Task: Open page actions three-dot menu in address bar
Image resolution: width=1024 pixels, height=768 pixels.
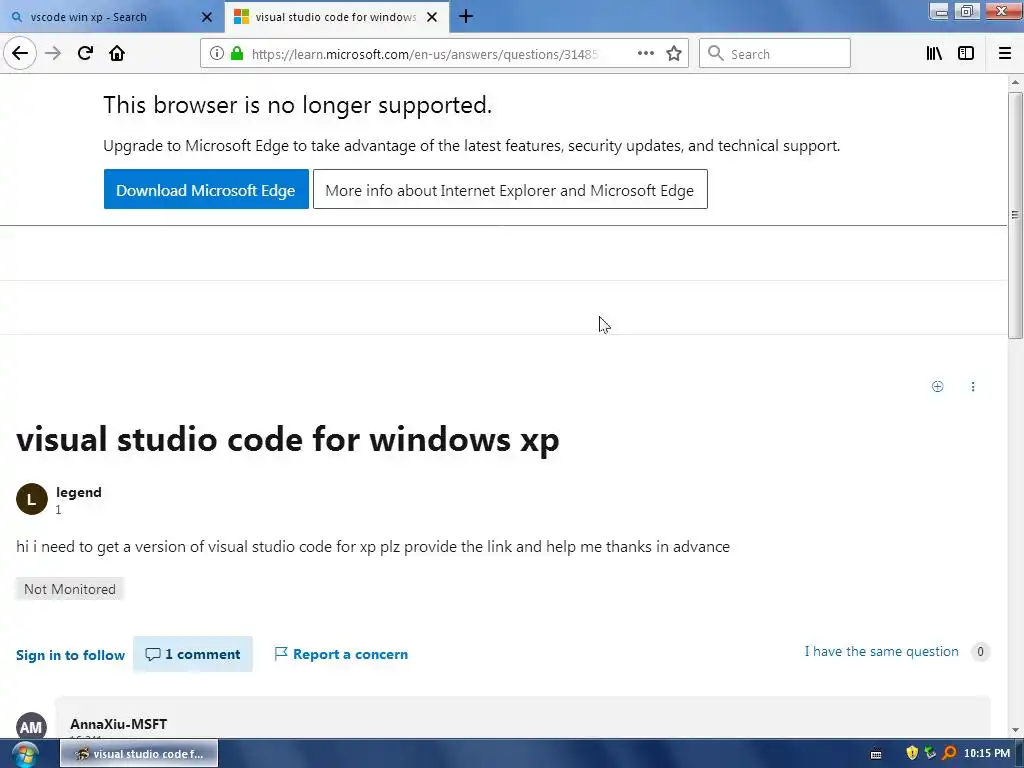Action: pos(645,53)
